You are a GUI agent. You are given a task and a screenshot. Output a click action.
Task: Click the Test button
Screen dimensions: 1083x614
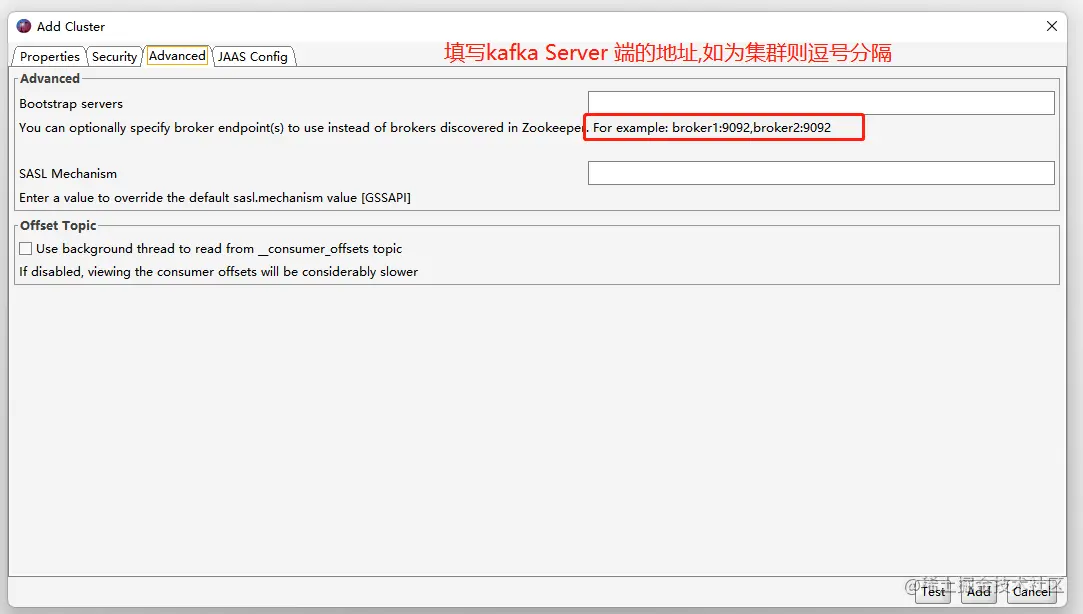point(933,591)
